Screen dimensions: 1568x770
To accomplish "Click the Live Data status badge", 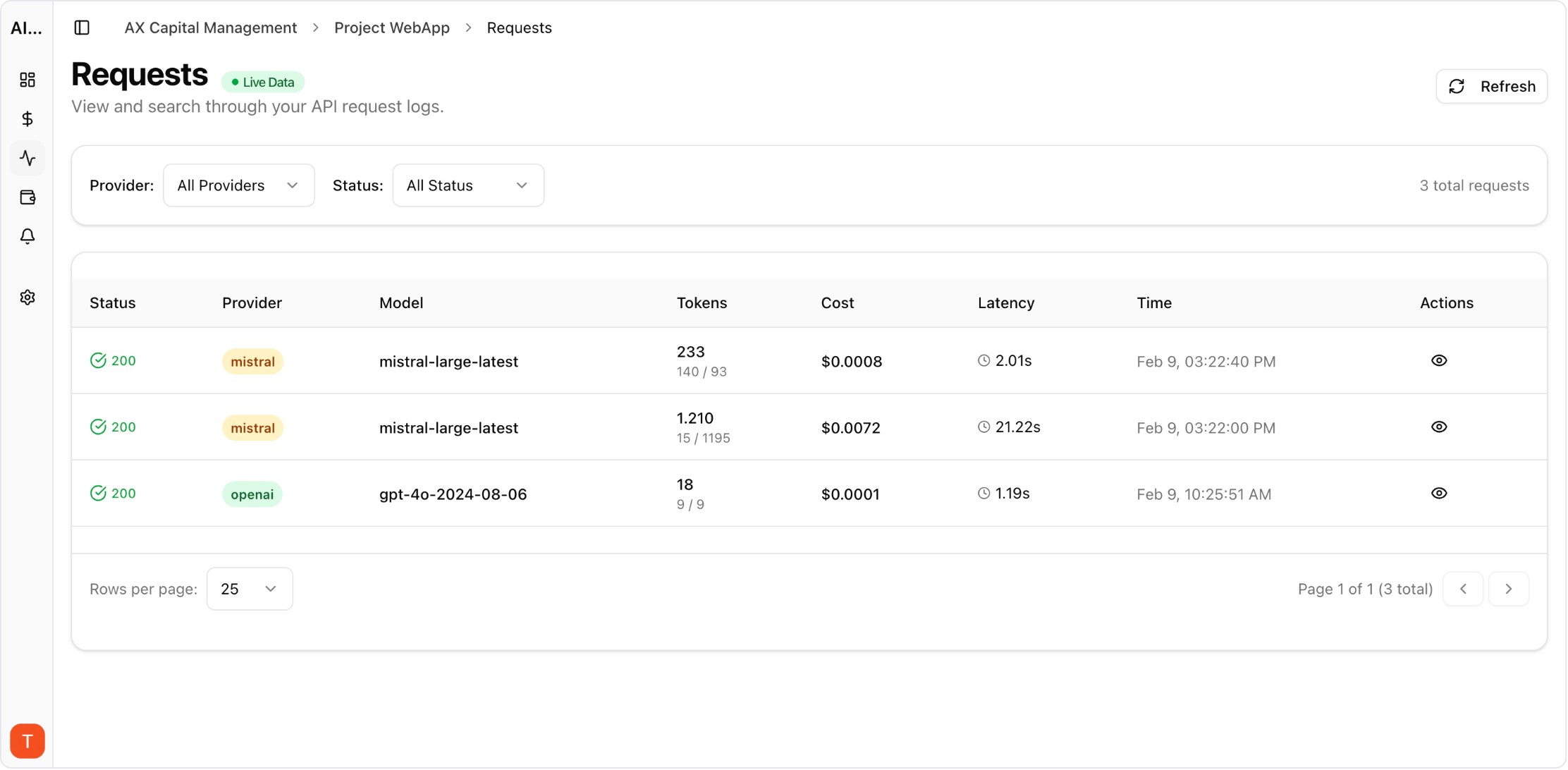I will [x=262, y=81].
